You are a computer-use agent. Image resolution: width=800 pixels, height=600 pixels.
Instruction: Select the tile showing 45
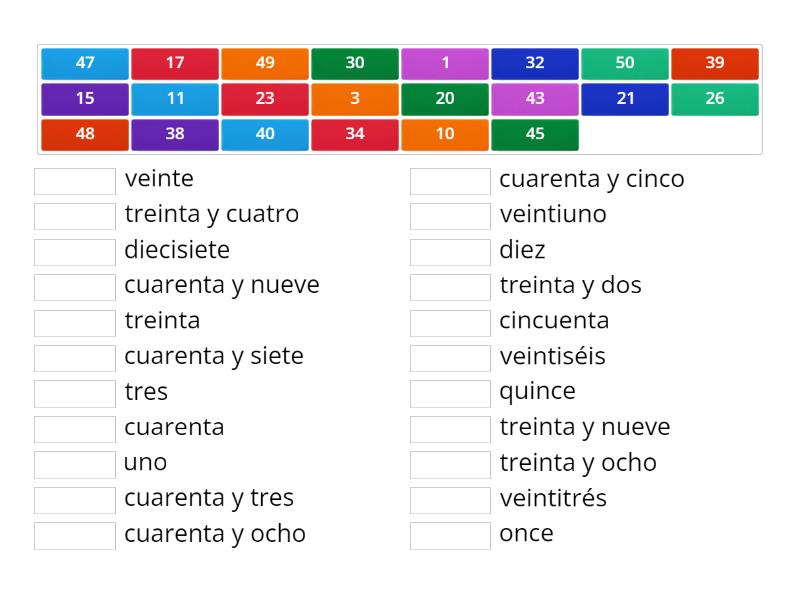point(534,134)
